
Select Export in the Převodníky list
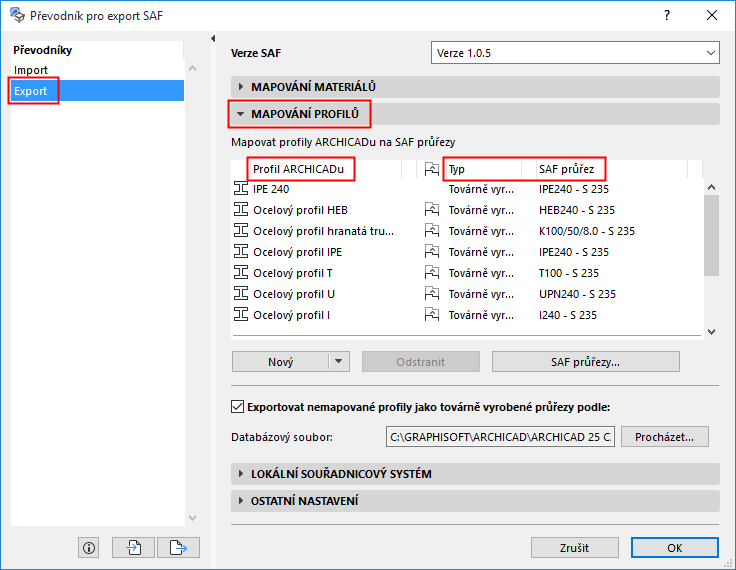tap(97, 91)
